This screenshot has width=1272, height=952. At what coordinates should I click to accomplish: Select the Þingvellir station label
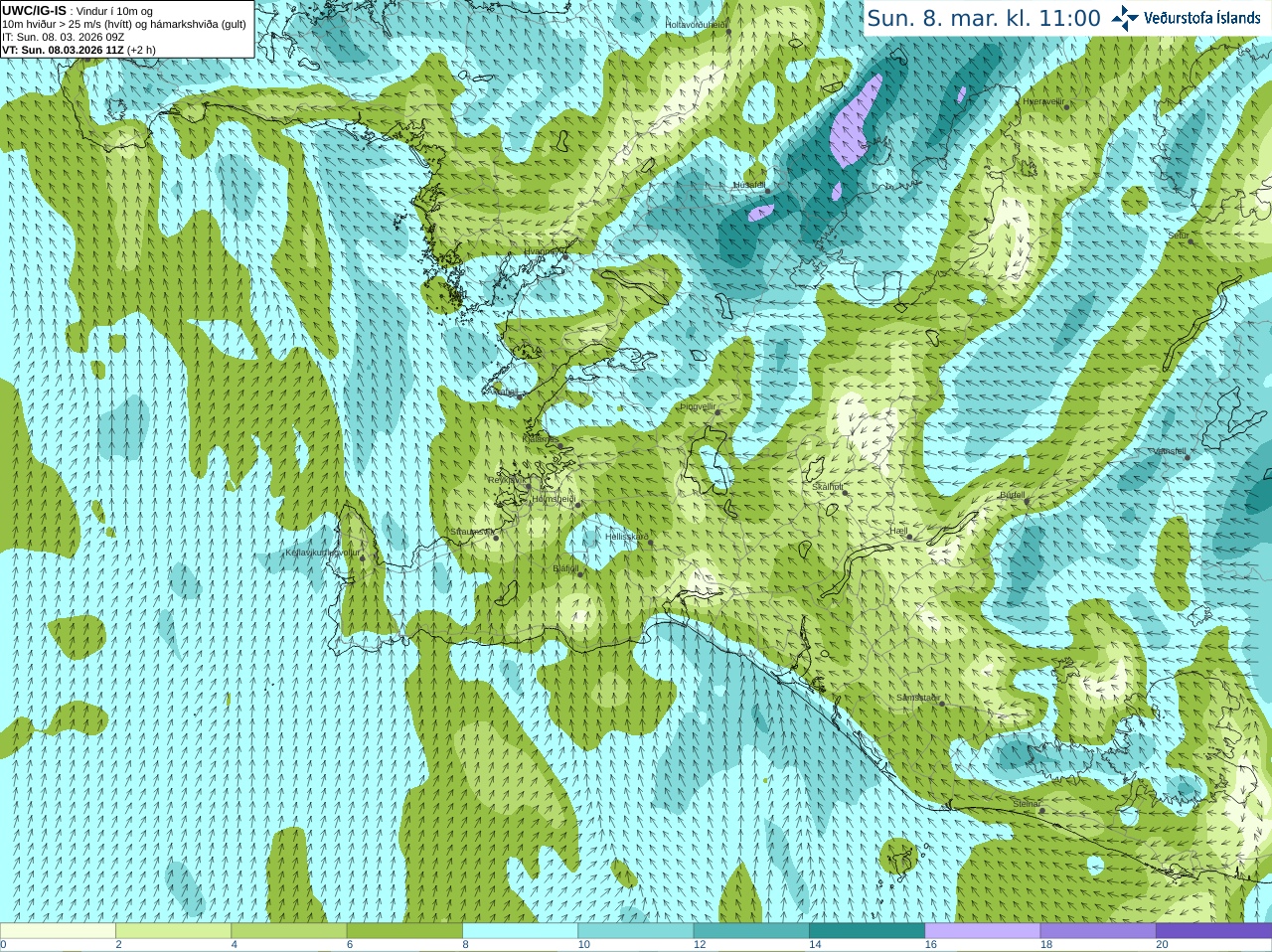(x=698, y=406)
